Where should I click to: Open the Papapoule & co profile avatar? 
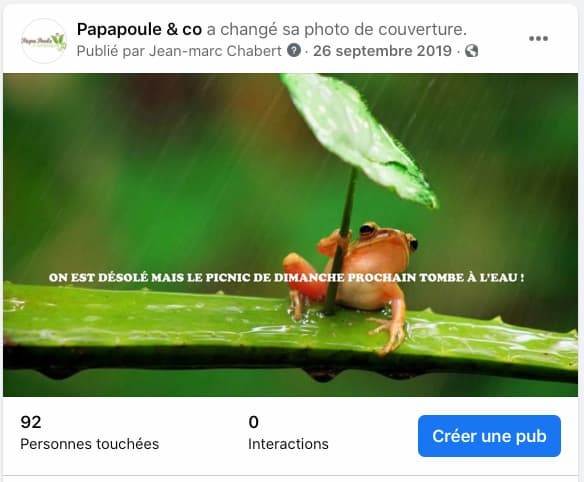44,41
